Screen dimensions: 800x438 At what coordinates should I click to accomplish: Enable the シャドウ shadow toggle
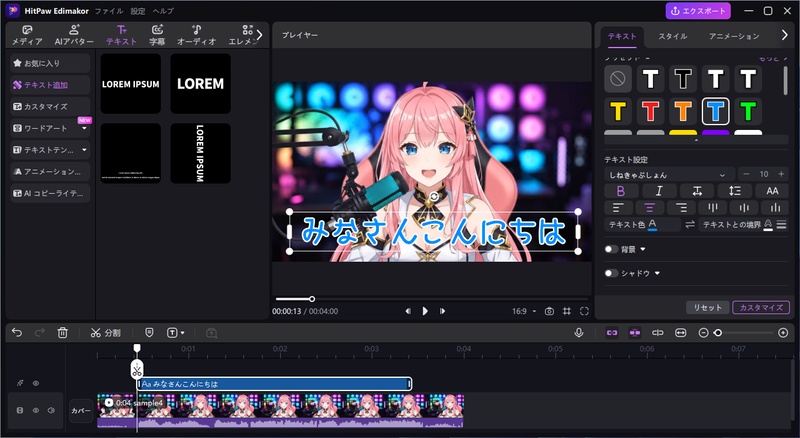click(611, 273)
